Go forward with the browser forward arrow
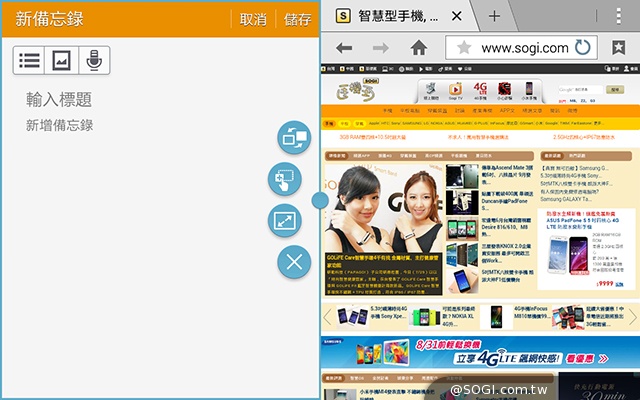The width and height of the screenshot is (640, 400). point(381,48)
